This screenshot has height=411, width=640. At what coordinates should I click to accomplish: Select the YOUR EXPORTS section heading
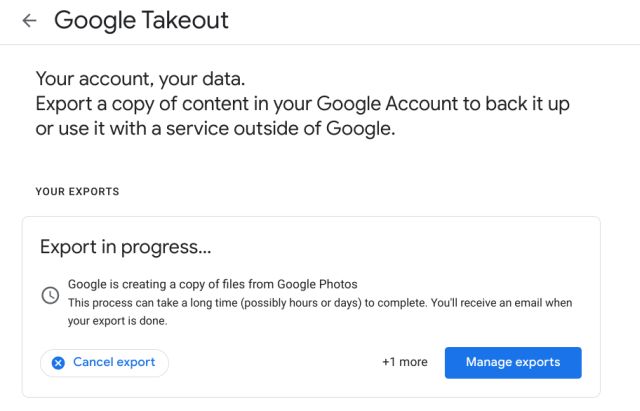coord(78,191)
